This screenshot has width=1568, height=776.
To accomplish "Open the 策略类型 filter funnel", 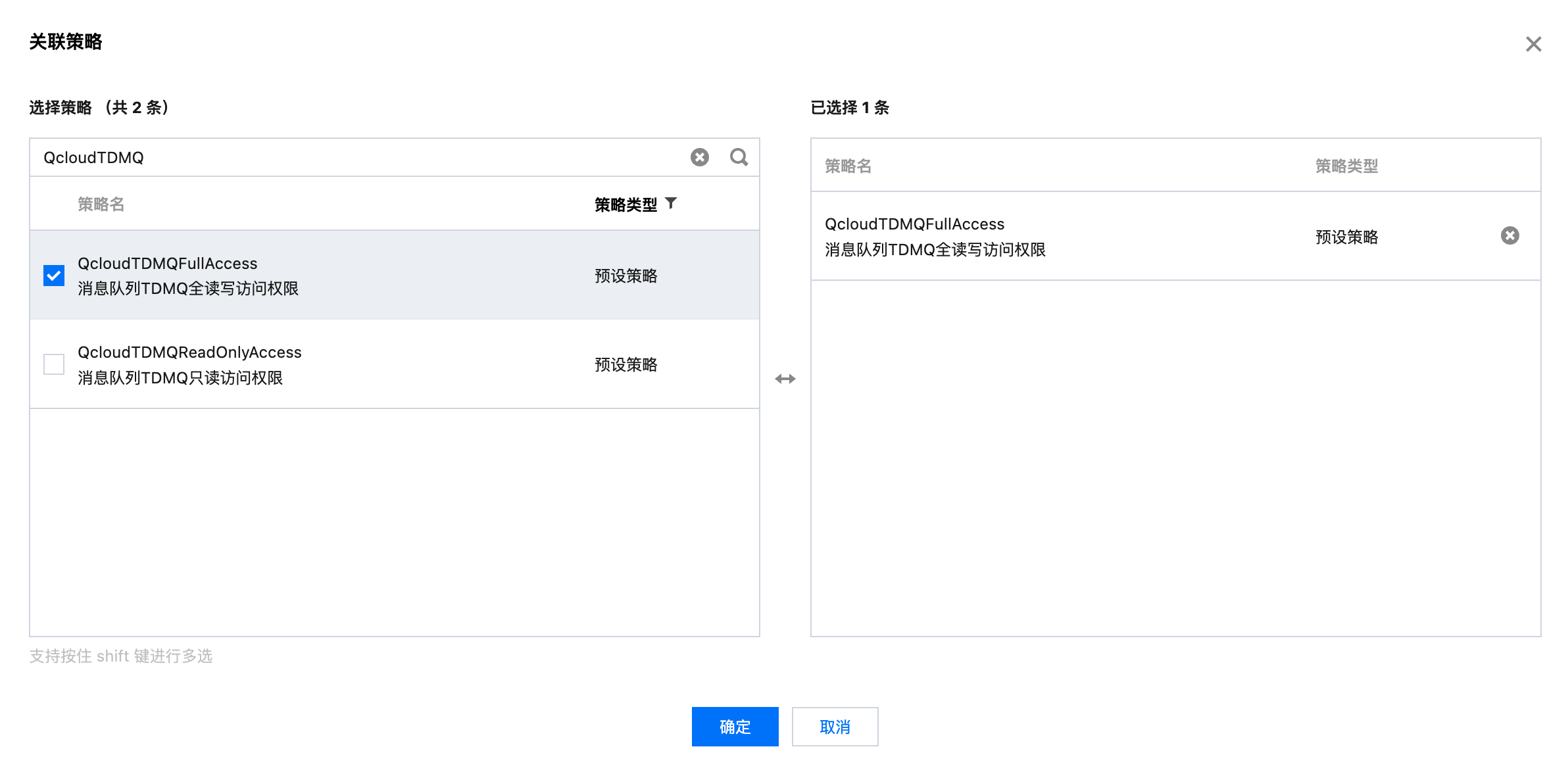I will (x=671, y=203).
